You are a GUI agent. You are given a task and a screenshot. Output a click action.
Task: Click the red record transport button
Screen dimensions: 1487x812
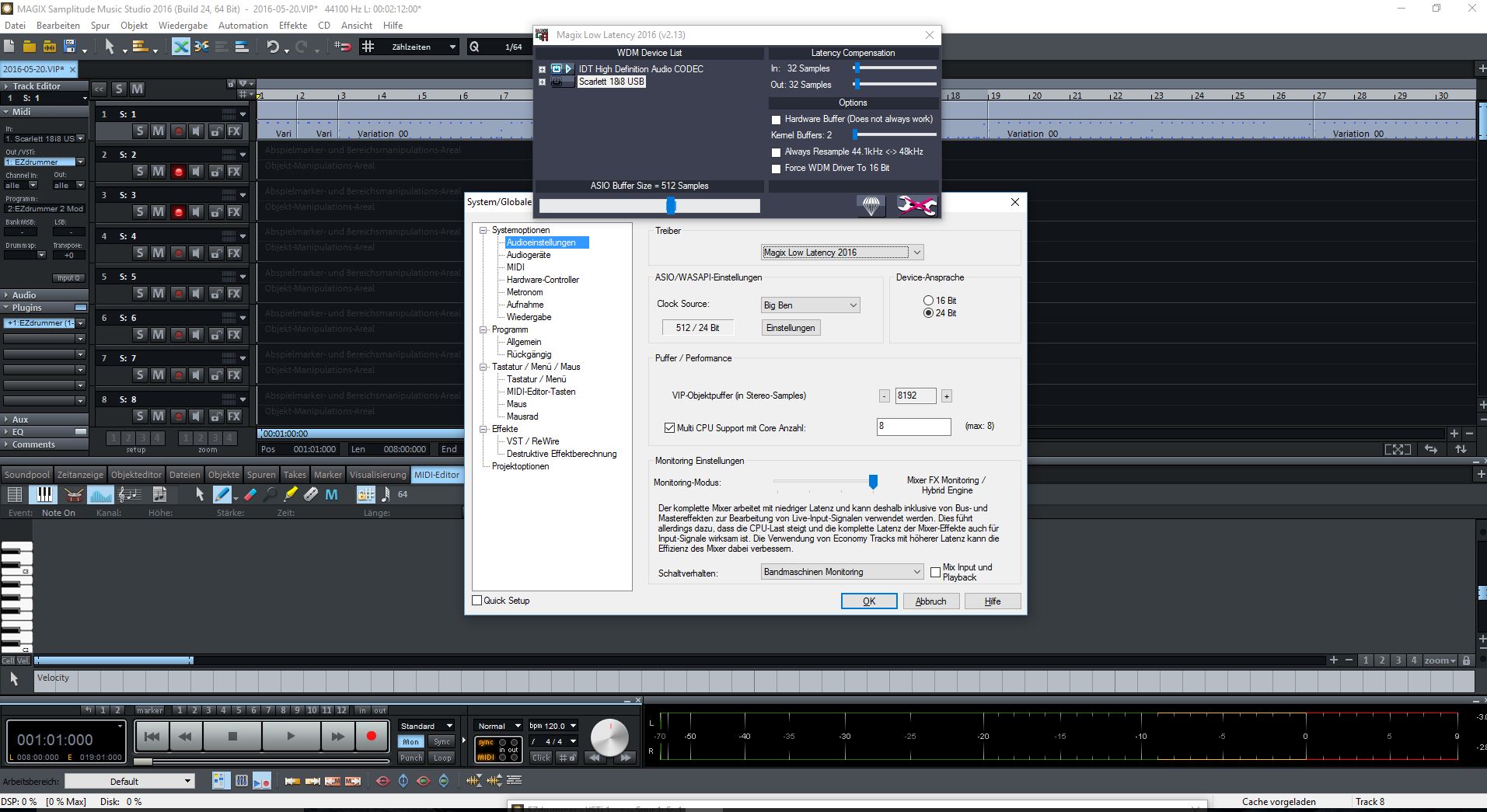click(x=371, y=736)
